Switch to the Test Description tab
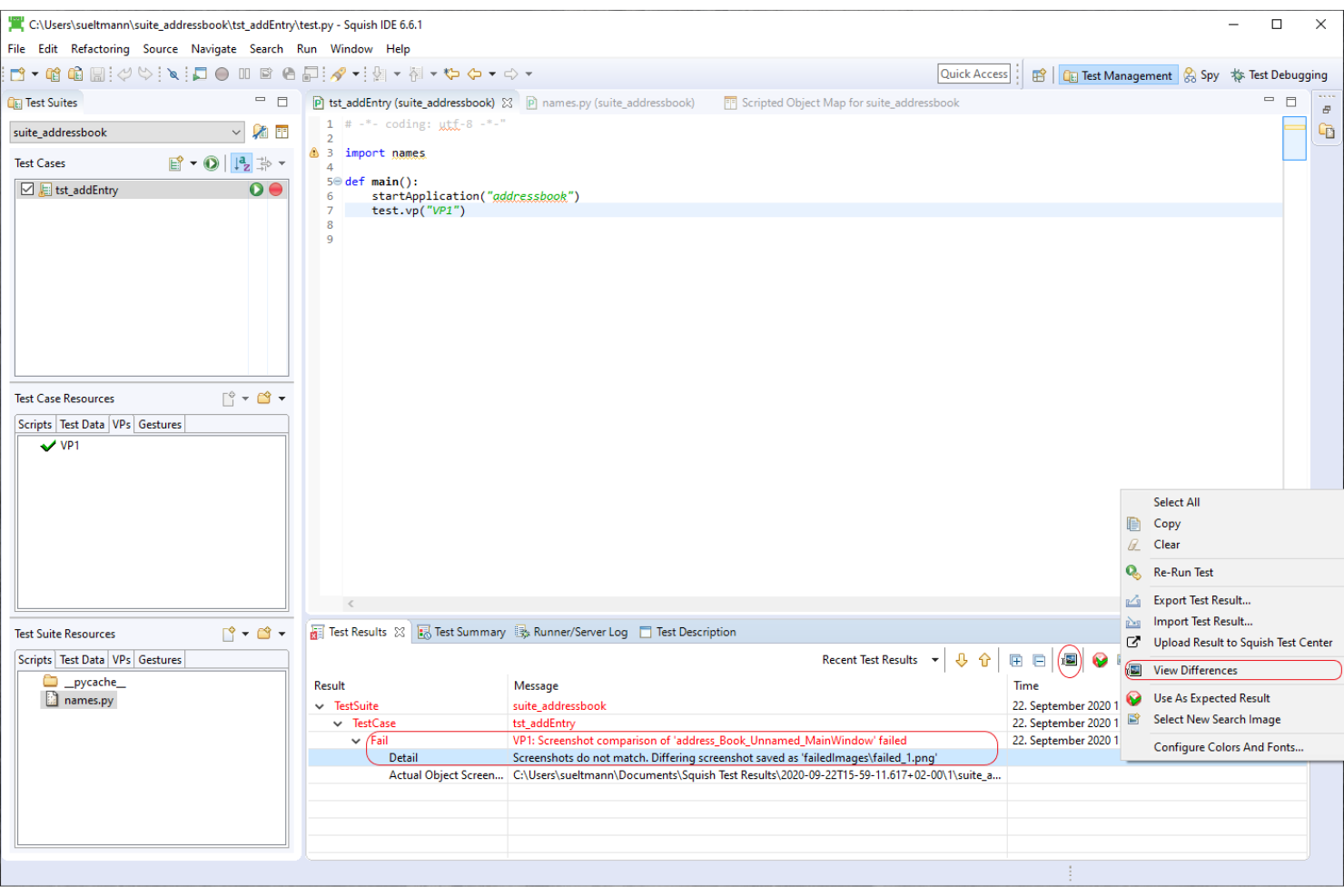The height and width of the screenshot is (896, 1344). click(x=687, y=633)
